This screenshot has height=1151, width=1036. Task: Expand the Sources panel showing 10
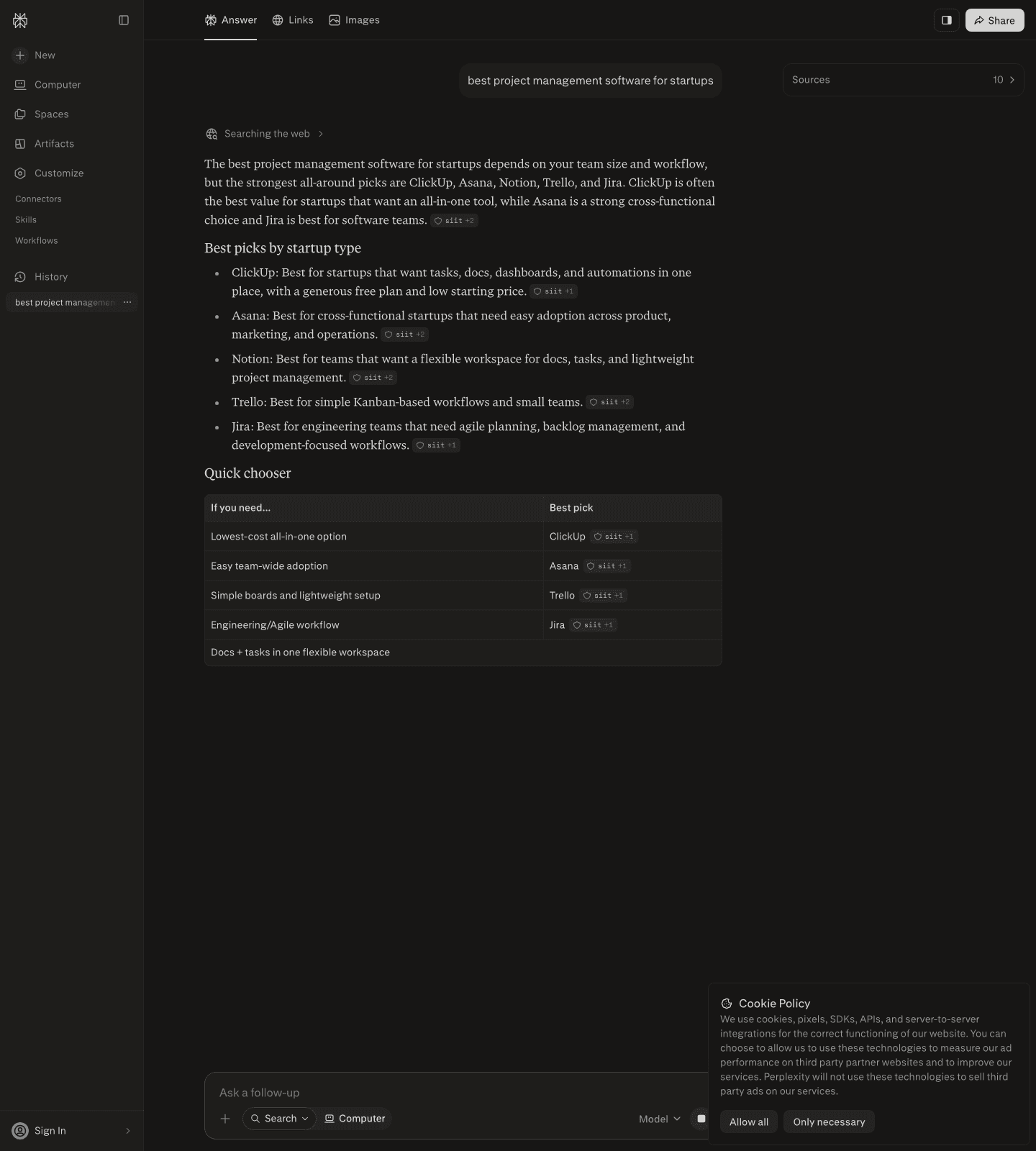pos(904,80)
